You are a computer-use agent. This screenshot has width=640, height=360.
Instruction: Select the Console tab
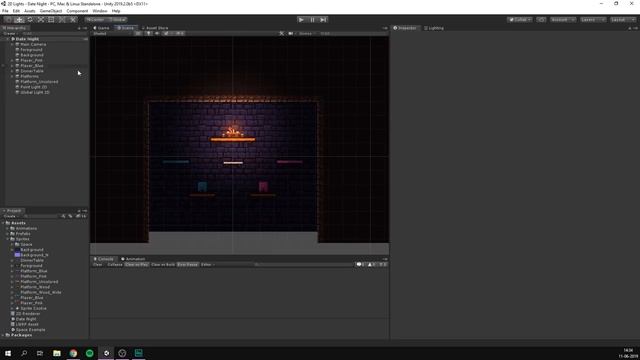pyautogui.click(x=104, y=259)
